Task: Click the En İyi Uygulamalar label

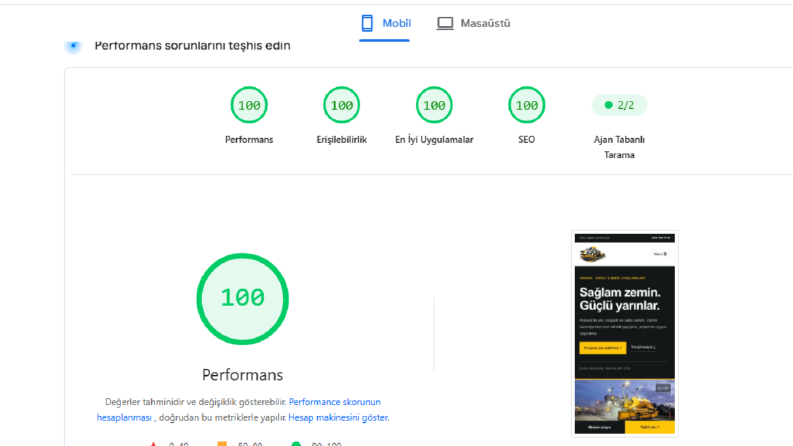Action: click(434, 140)
